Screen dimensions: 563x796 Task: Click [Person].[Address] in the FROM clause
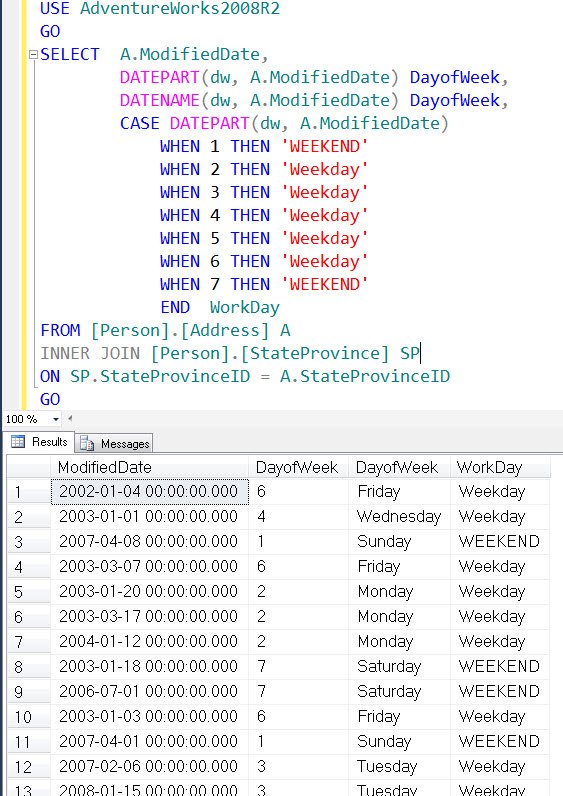point(180,330)
